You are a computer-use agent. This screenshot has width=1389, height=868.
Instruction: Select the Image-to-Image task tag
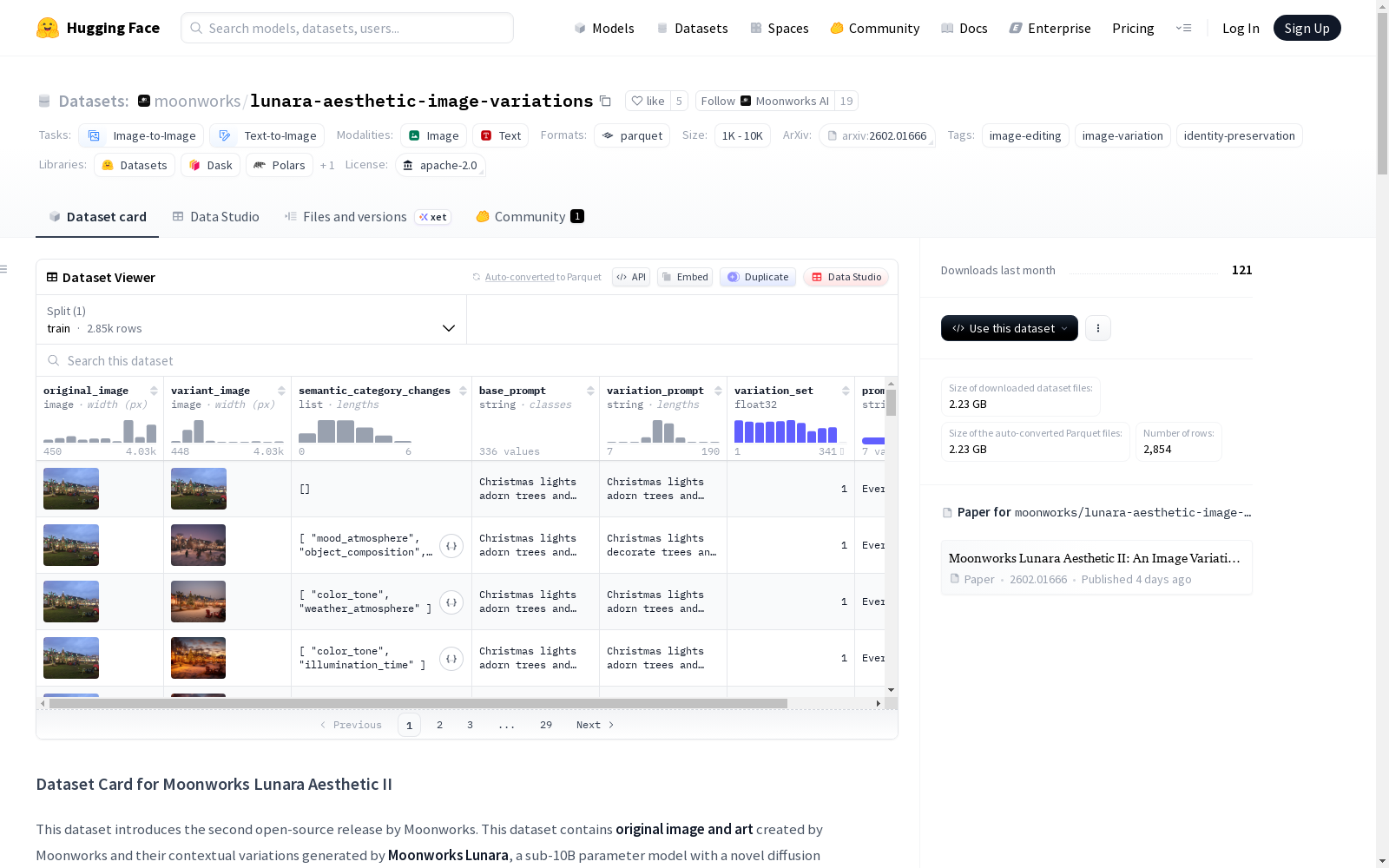click(x=142, y=135)
